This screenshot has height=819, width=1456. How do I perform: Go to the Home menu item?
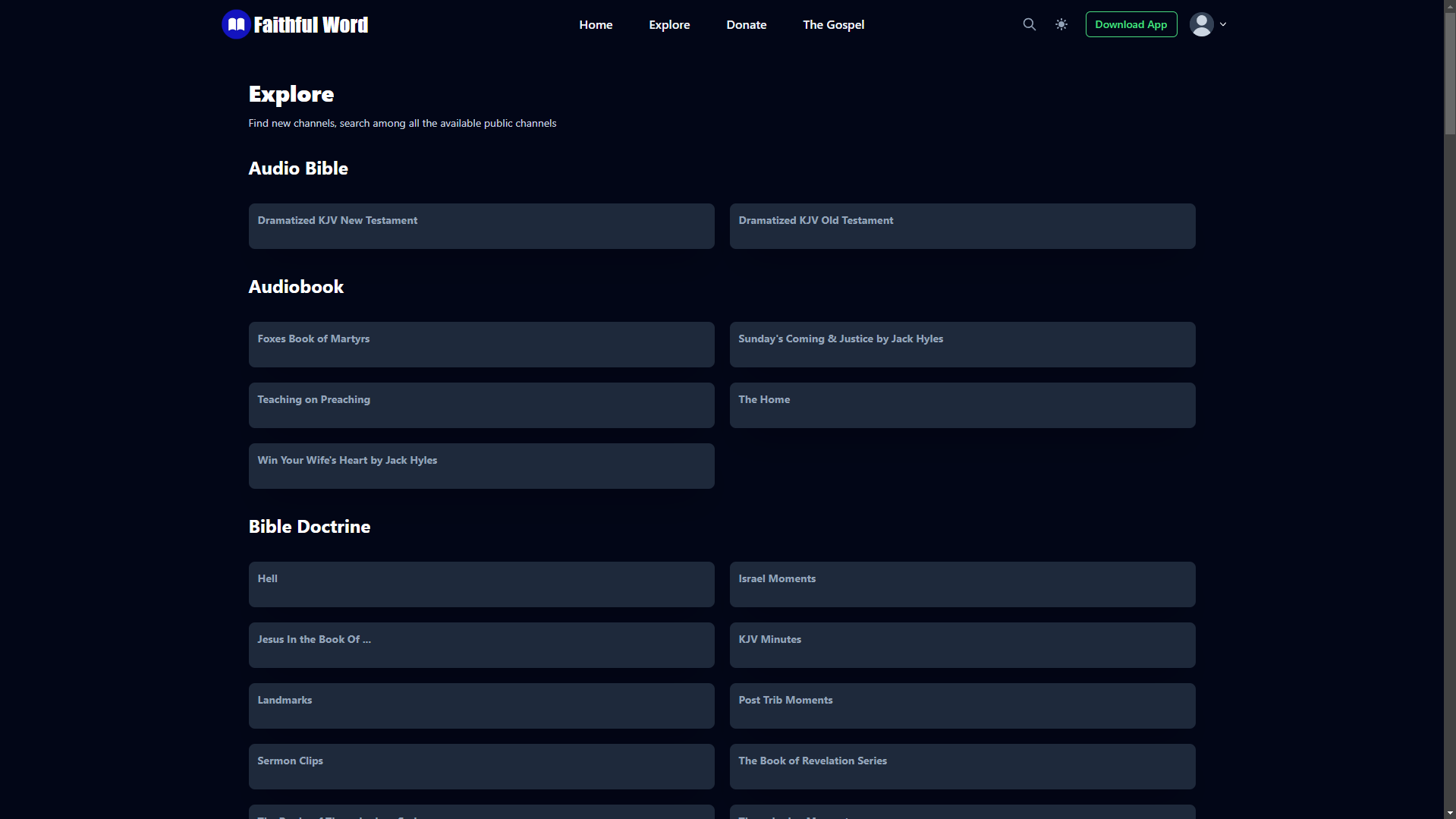click(596, 24)
